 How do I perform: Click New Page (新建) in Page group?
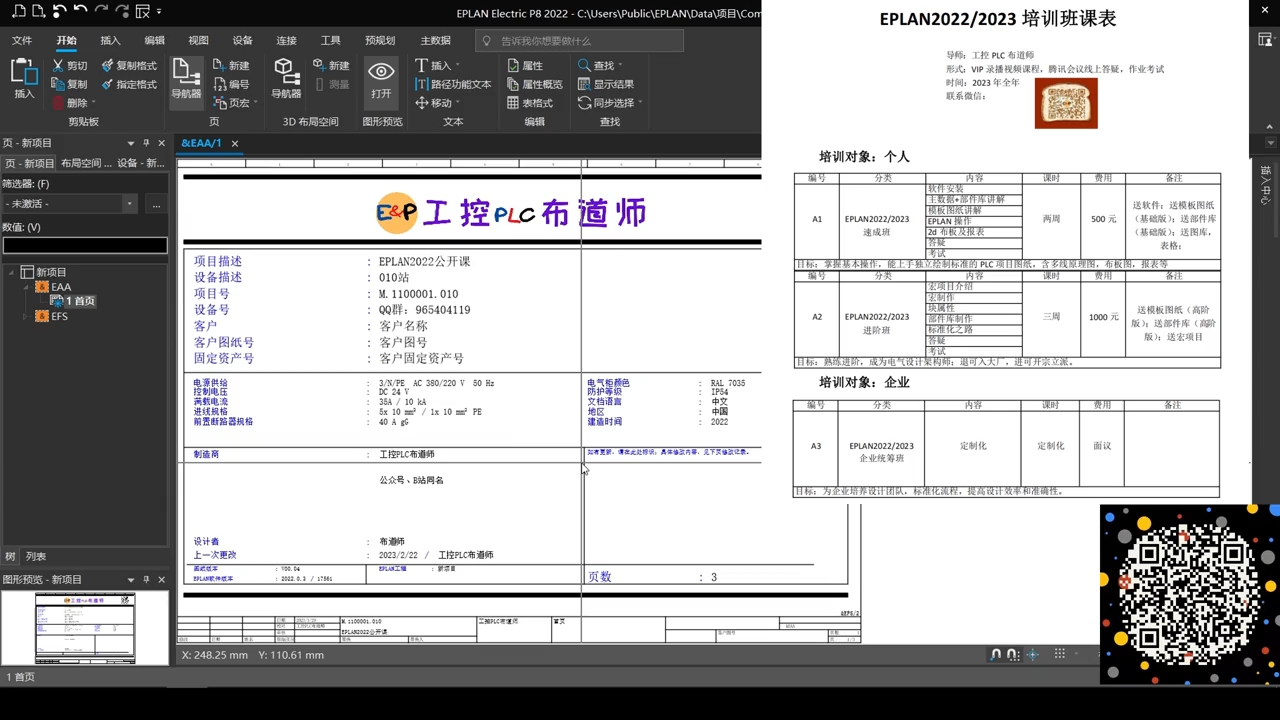(231, 65)
